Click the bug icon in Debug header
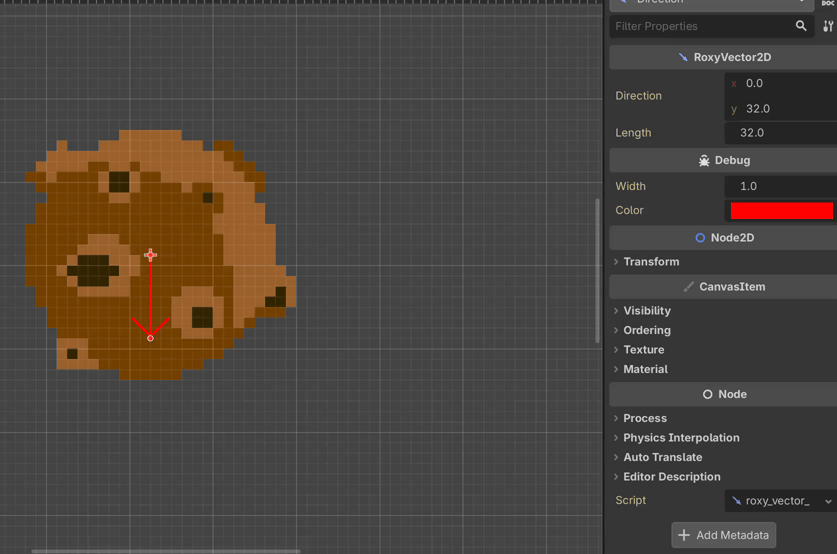 (704, 160)
